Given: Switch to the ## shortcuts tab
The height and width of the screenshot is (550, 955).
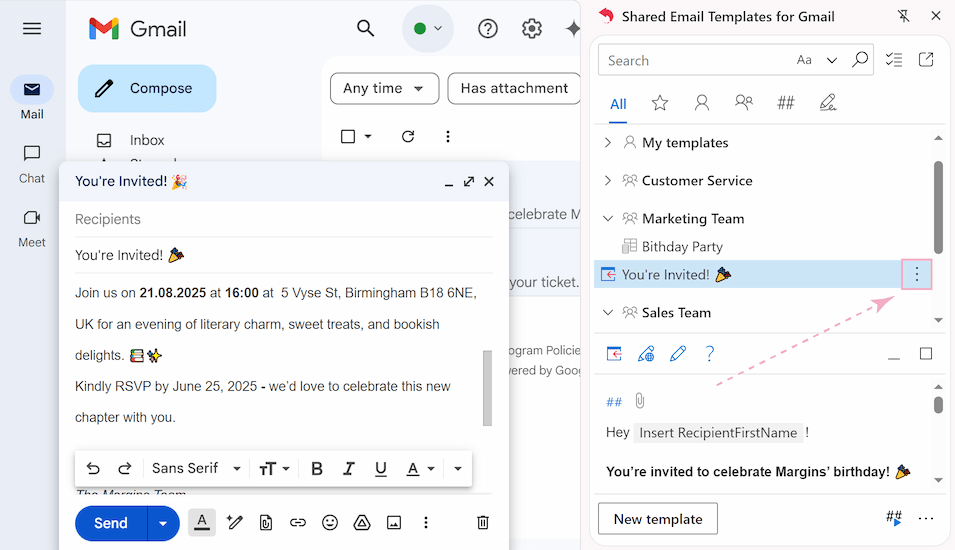Looking at the screenshot, I should click(x=786, y=102).
